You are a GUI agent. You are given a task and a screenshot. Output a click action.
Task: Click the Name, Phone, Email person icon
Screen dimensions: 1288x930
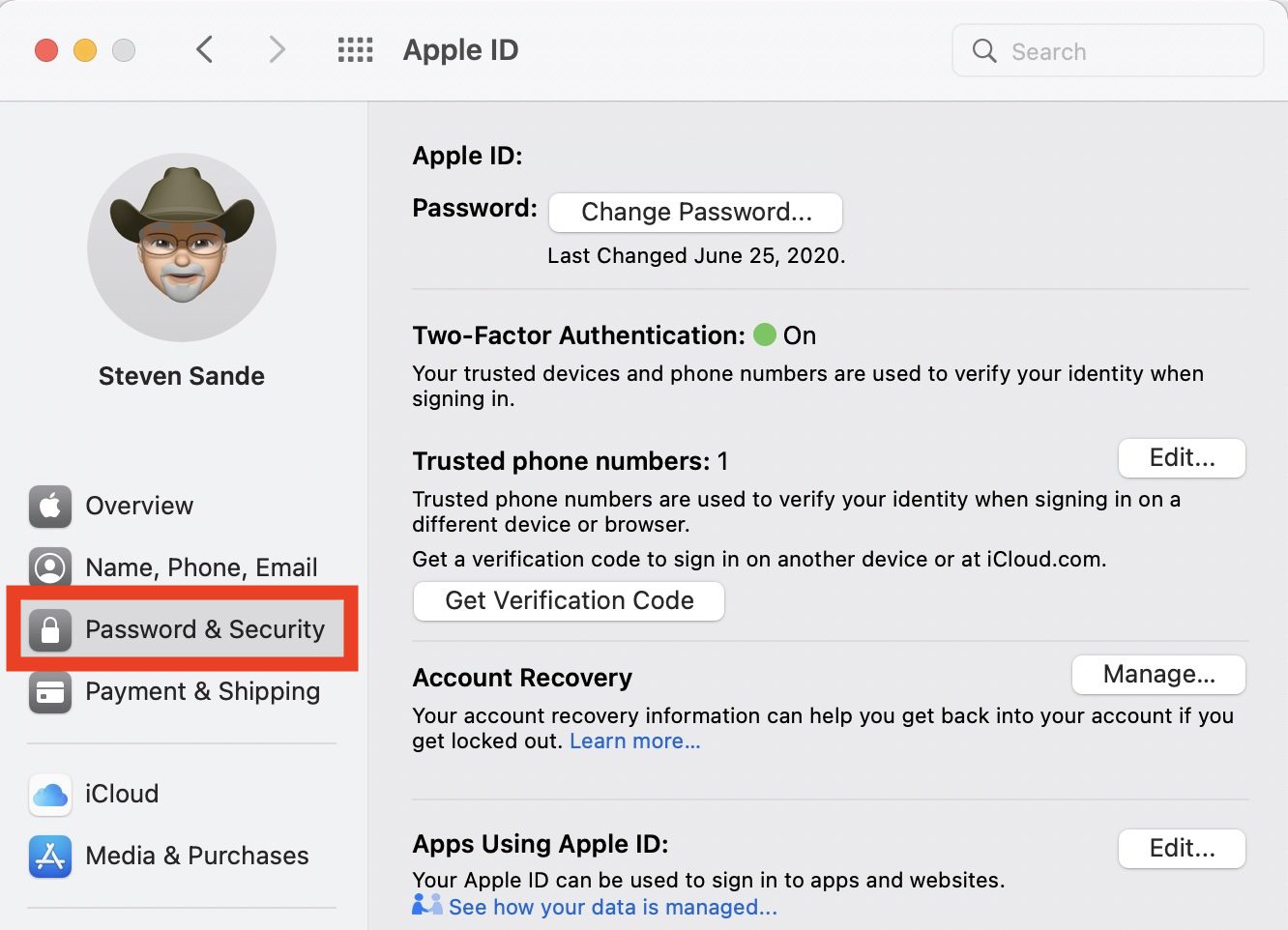pos(50,567)
